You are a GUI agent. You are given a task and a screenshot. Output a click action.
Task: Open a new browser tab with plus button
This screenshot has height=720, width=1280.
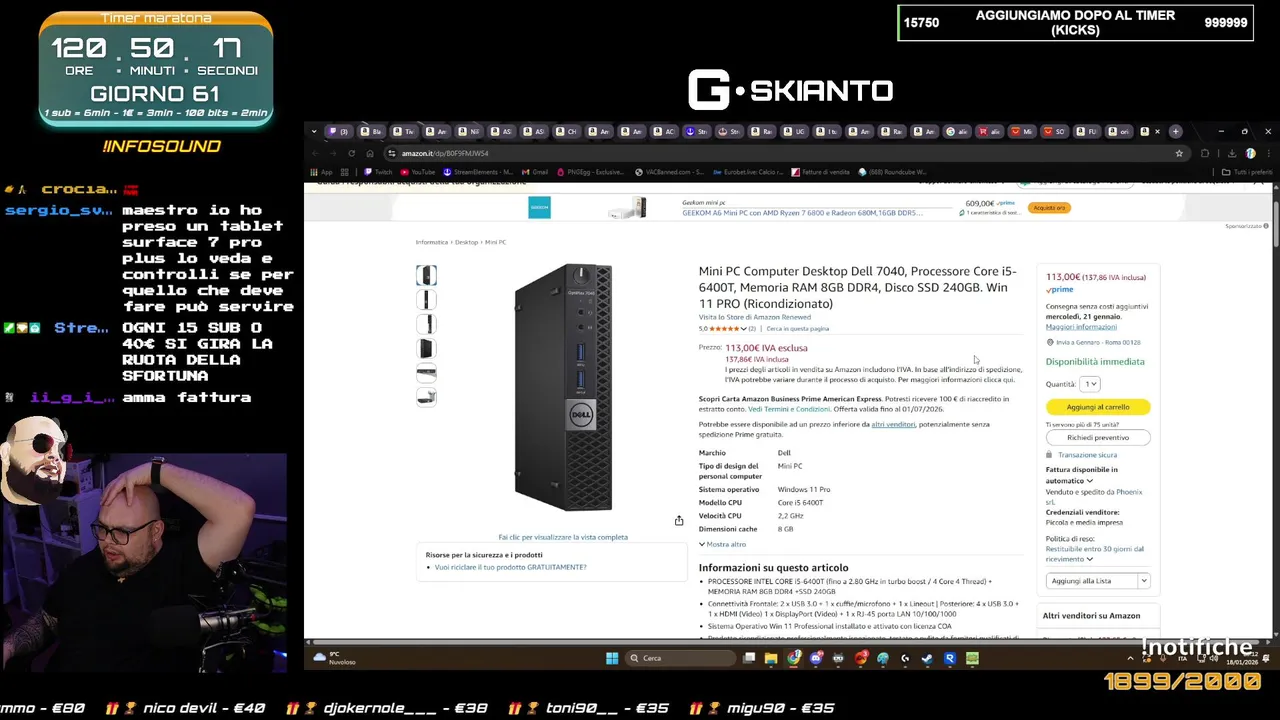coord(1176,131)
